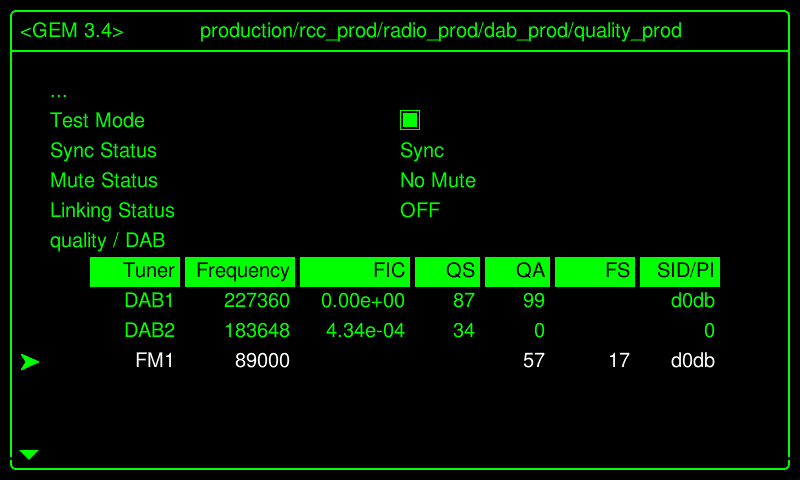Click the Linking Status OFF value
Viewport: 800px width, 480px height.
420,211
